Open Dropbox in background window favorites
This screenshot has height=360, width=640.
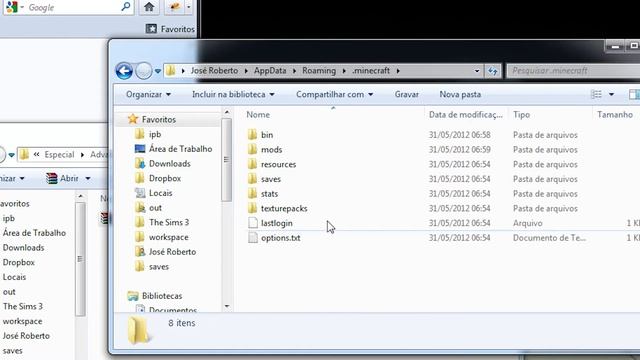(18, 262)
